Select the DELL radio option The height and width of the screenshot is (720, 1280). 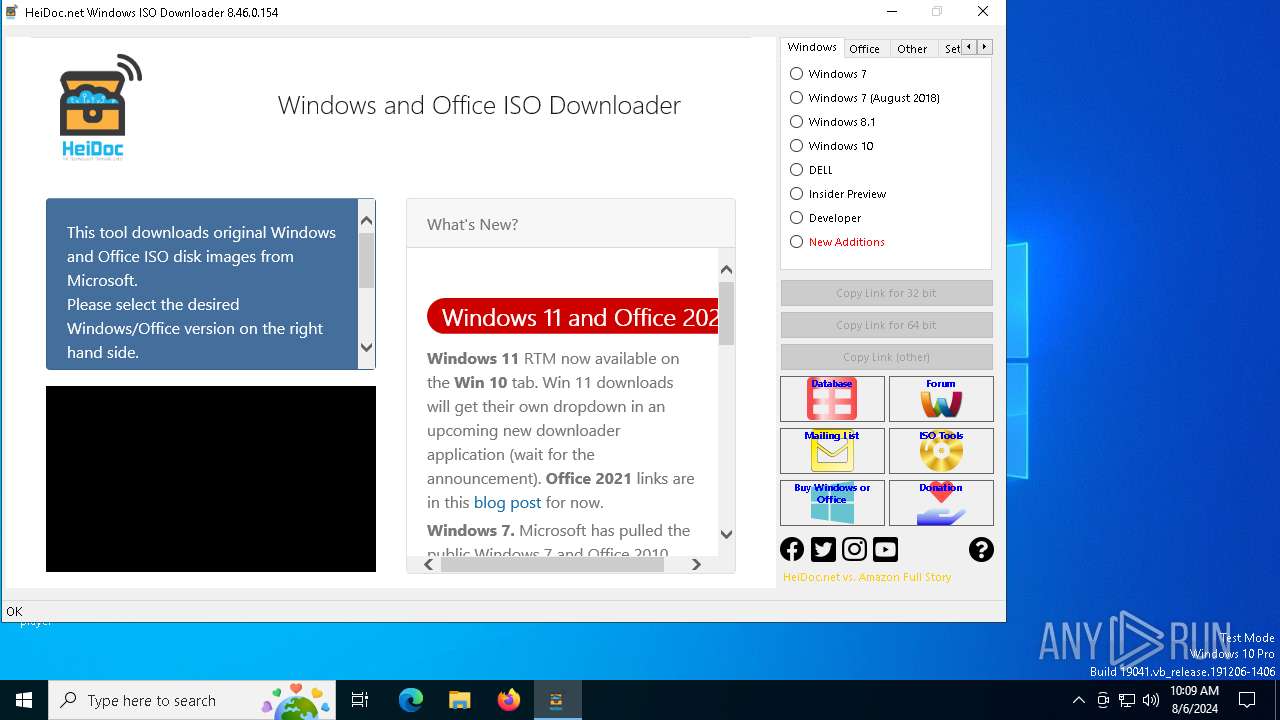811,170
